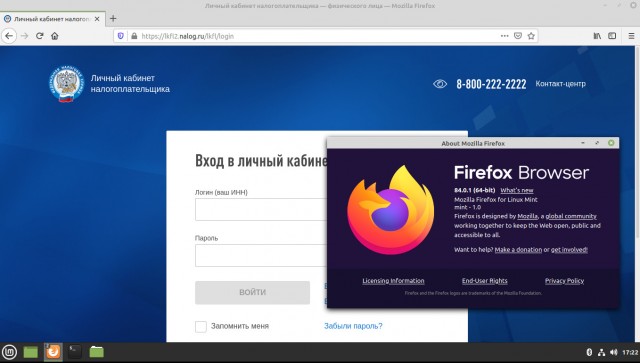The height and width of the screenshot is (363, 640).
Task: Go back using the browser back arrow
Action: (9, 36)
